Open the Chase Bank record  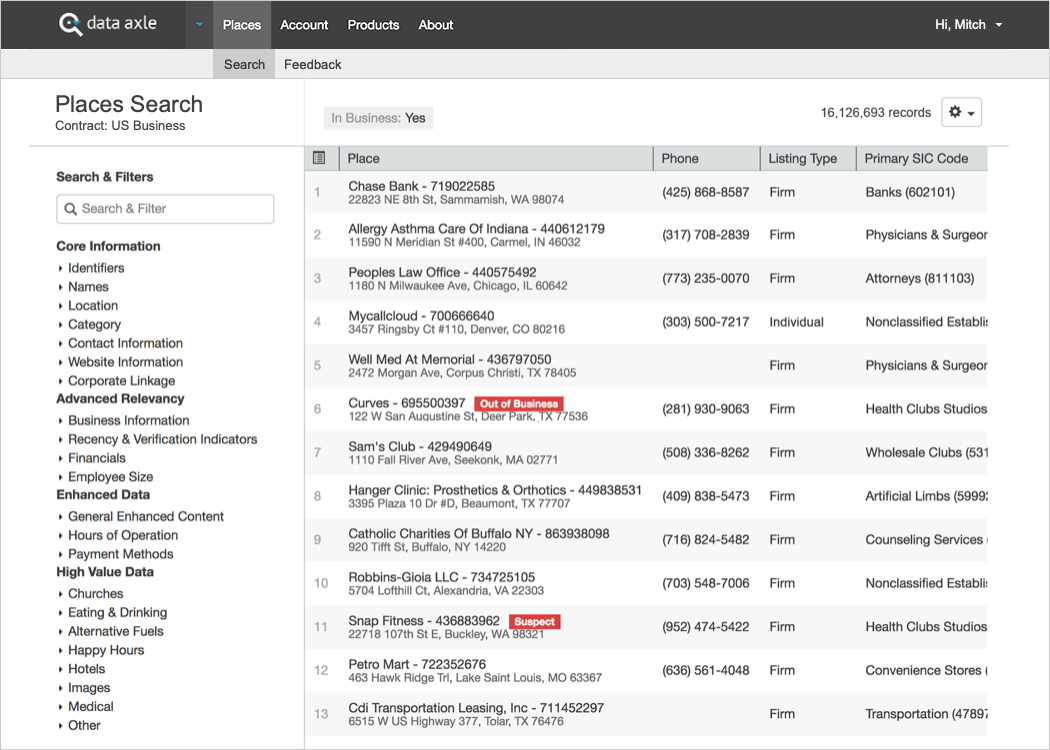pos(421,186)
